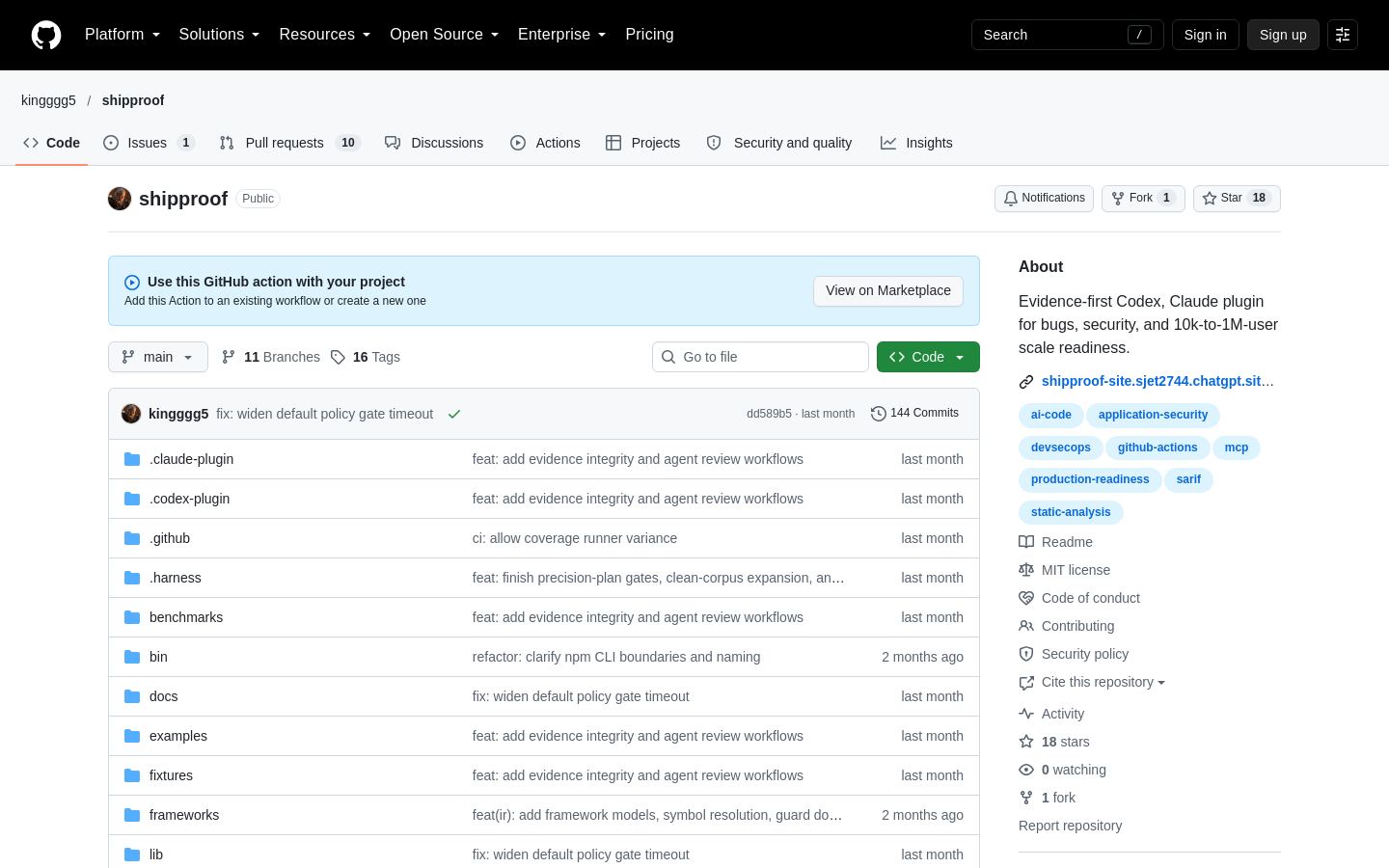Click the play icon in GitHub action banner
Image resolution: width=1389 pixels, height=868 pixels.
click(x=132, y=283)
